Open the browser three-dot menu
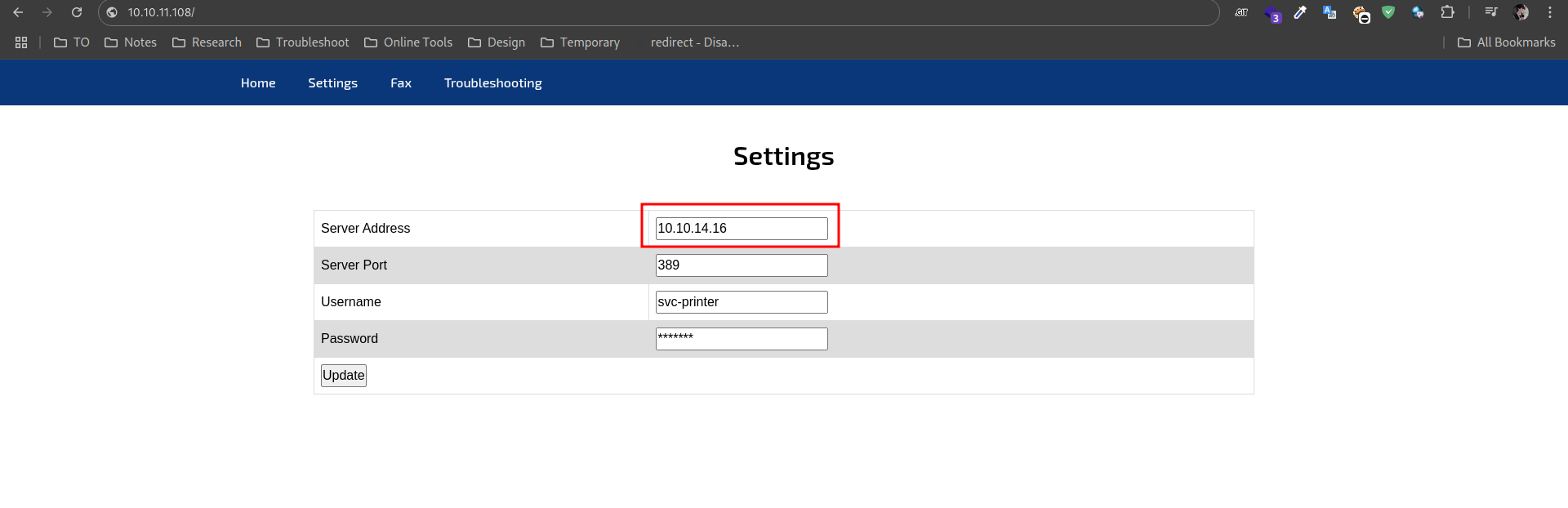The width and height of the screenshot is (1568, 508). click(x=1550, y=12)
